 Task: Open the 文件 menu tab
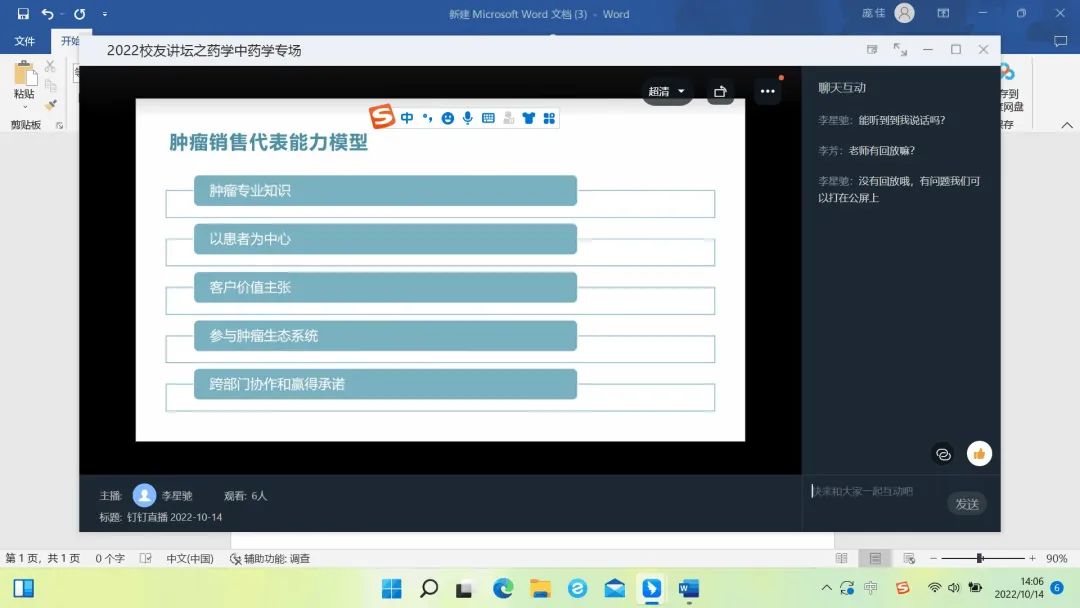25,41
